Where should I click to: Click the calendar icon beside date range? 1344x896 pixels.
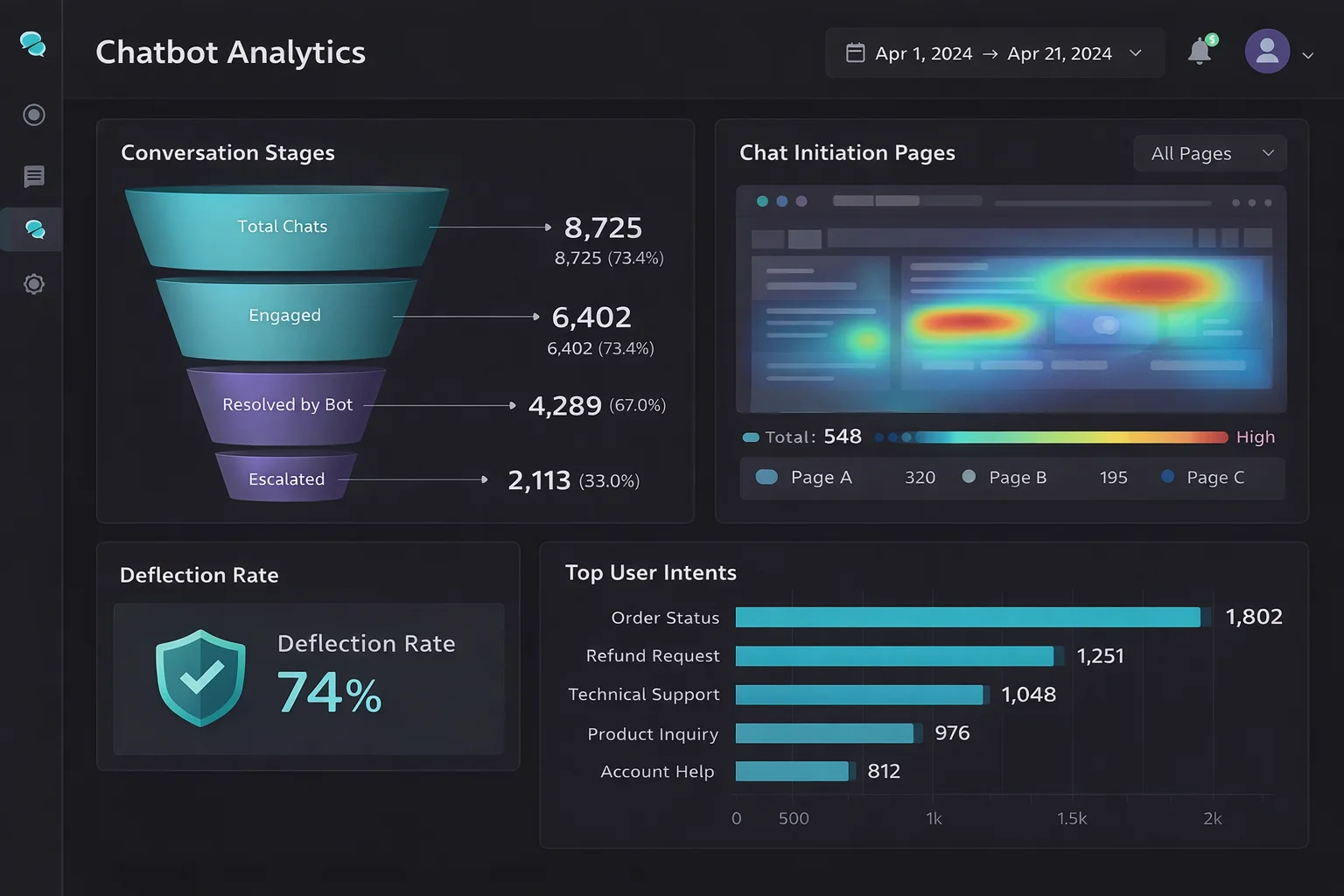point(854,52)
